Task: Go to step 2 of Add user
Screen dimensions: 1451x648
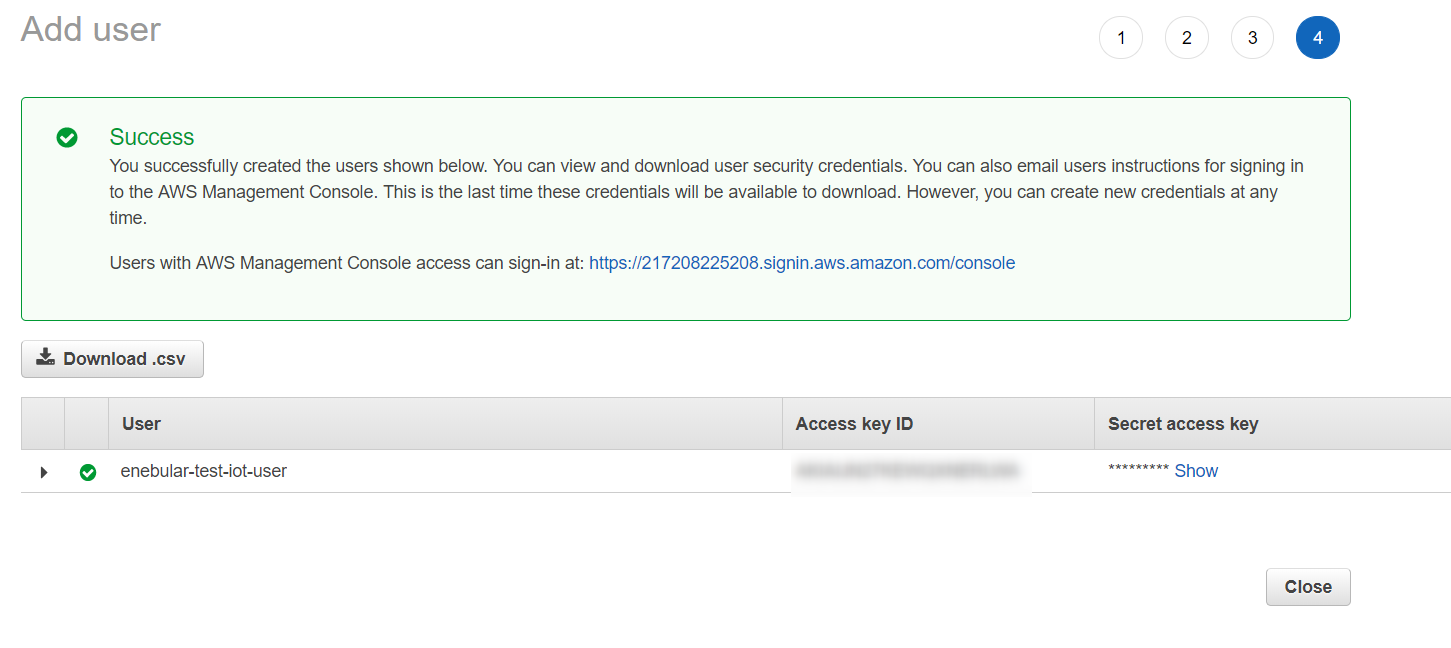Action: 1186,38
